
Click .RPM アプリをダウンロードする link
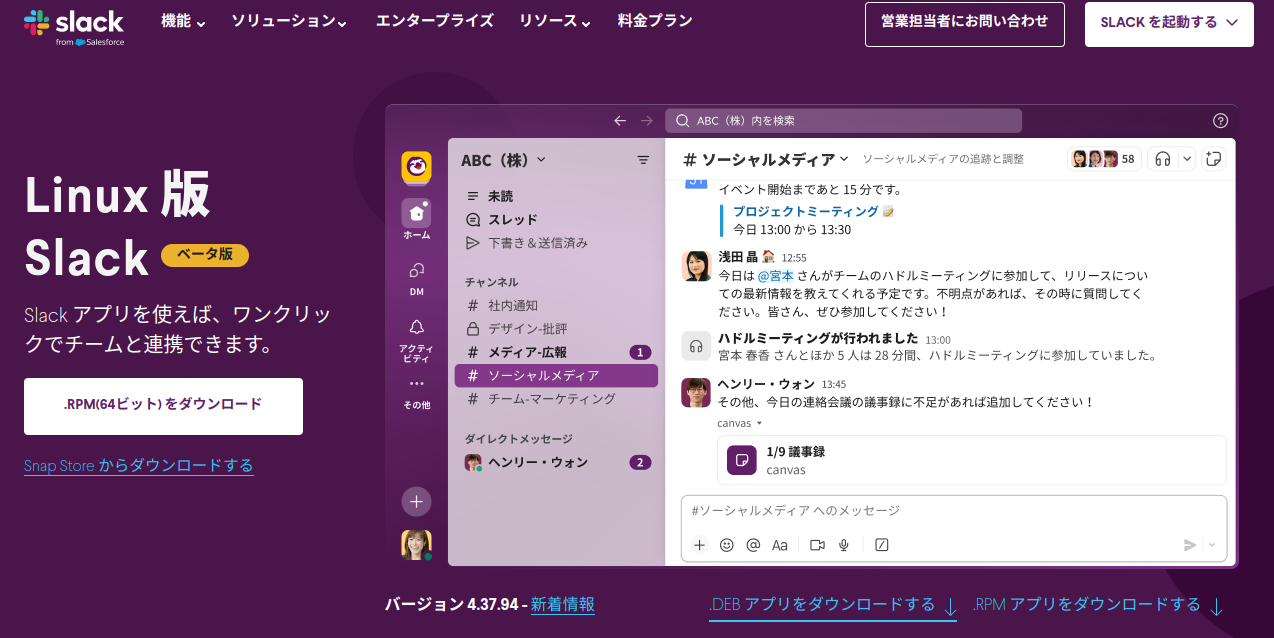pyautogui.click(x=1098, y=605)
